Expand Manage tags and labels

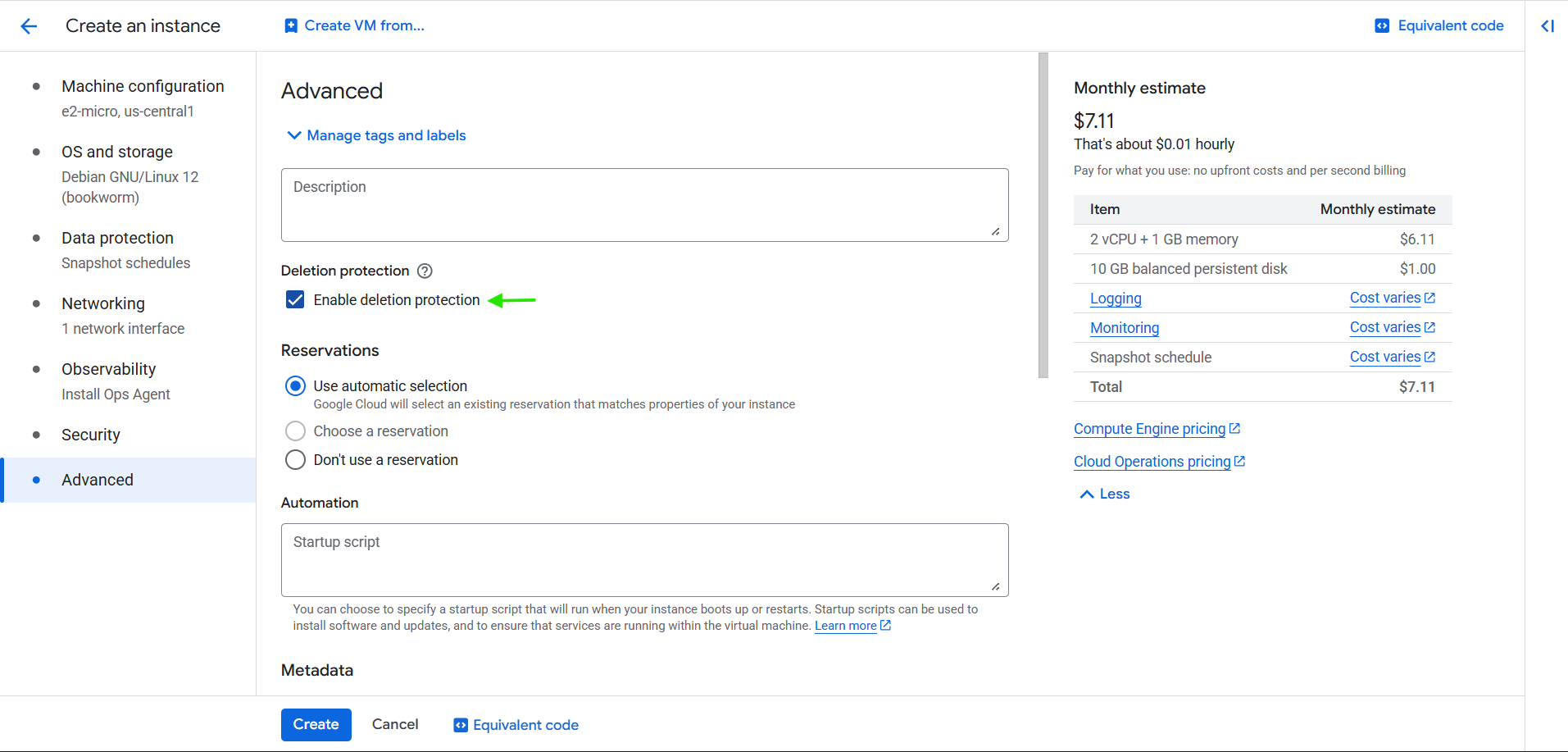[x=375, y=136]
